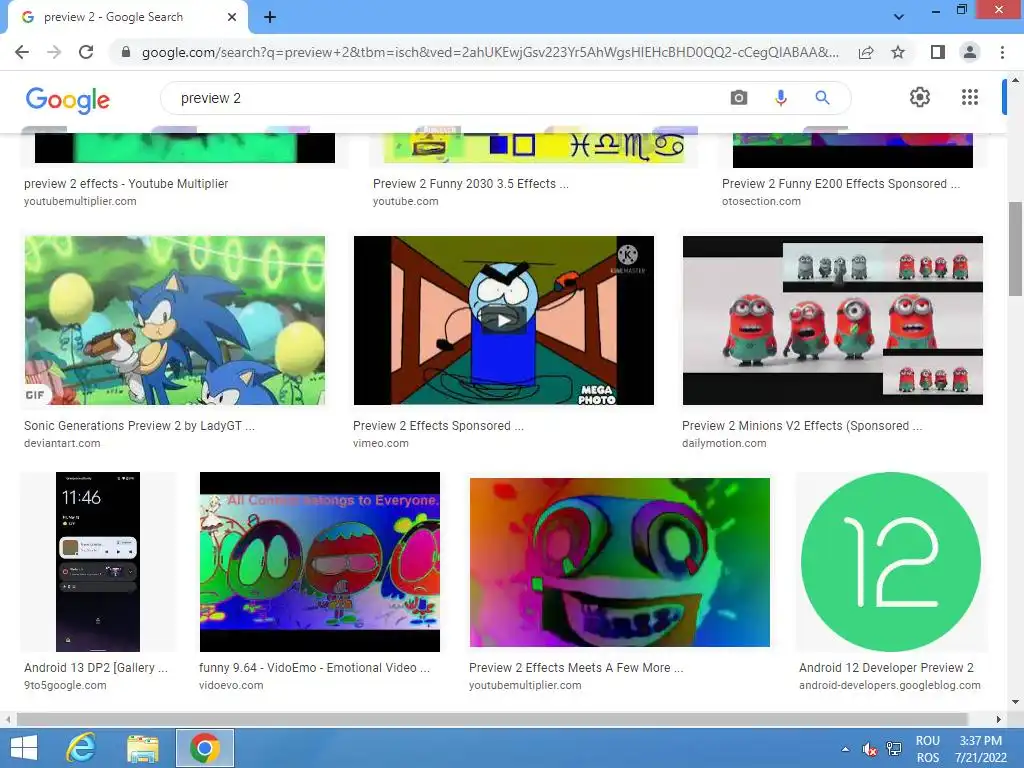Click the muted volume tray icon
Screen dimensions: 1024x768
coord(869,749)
